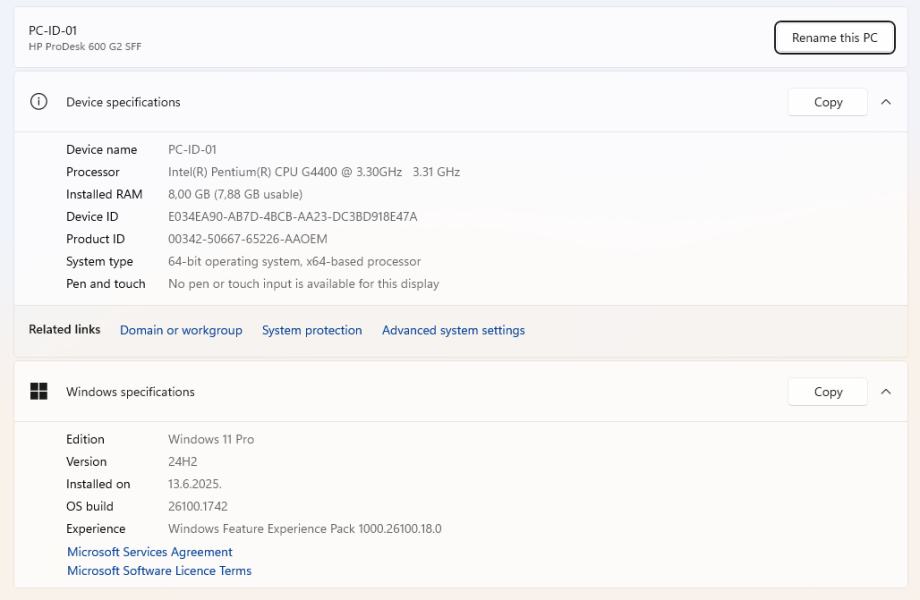Click the Rename this PC button

(834, 38)
